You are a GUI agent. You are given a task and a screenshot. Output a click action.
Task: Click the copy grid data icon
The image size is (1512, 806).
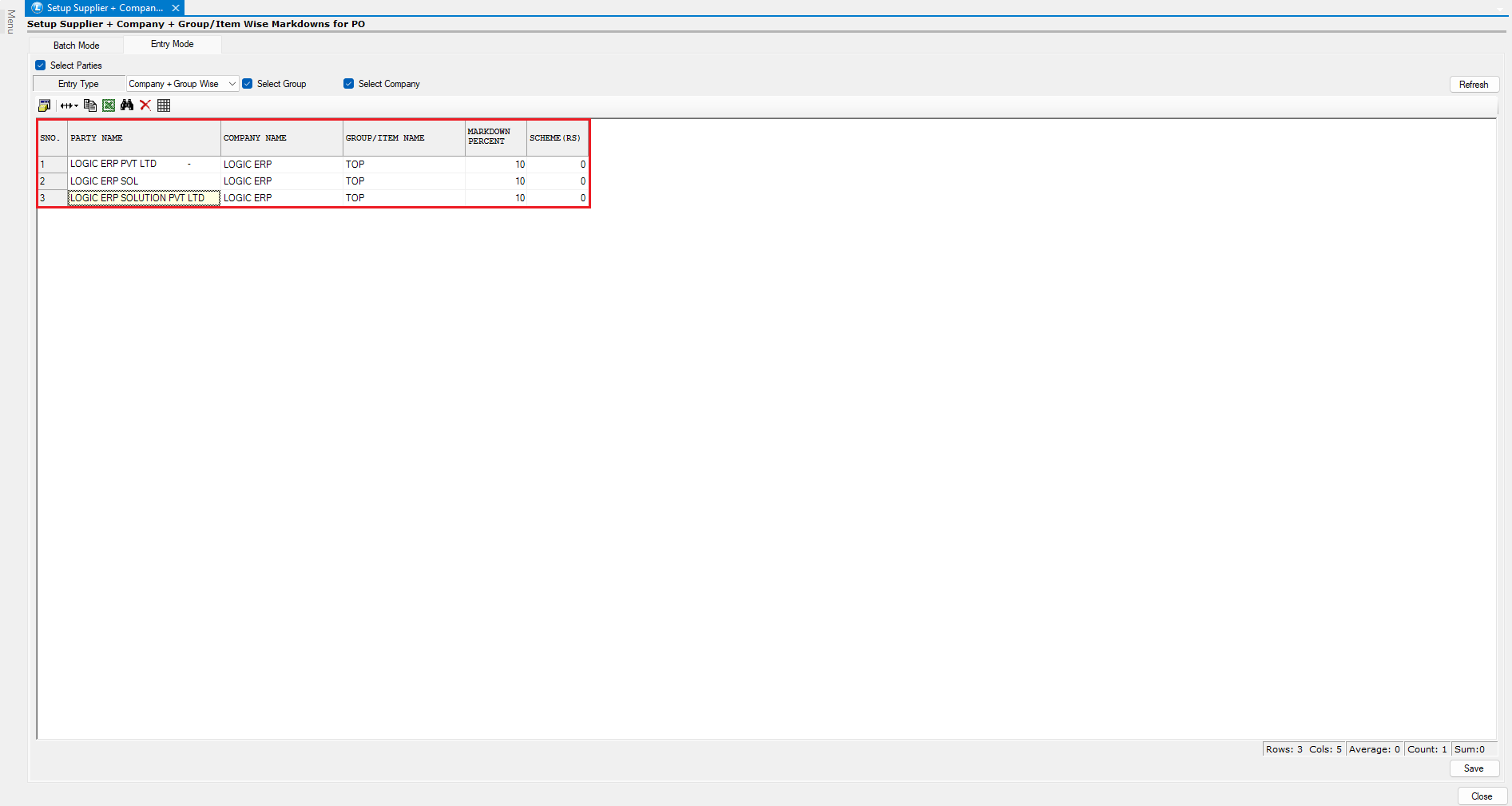90,105
